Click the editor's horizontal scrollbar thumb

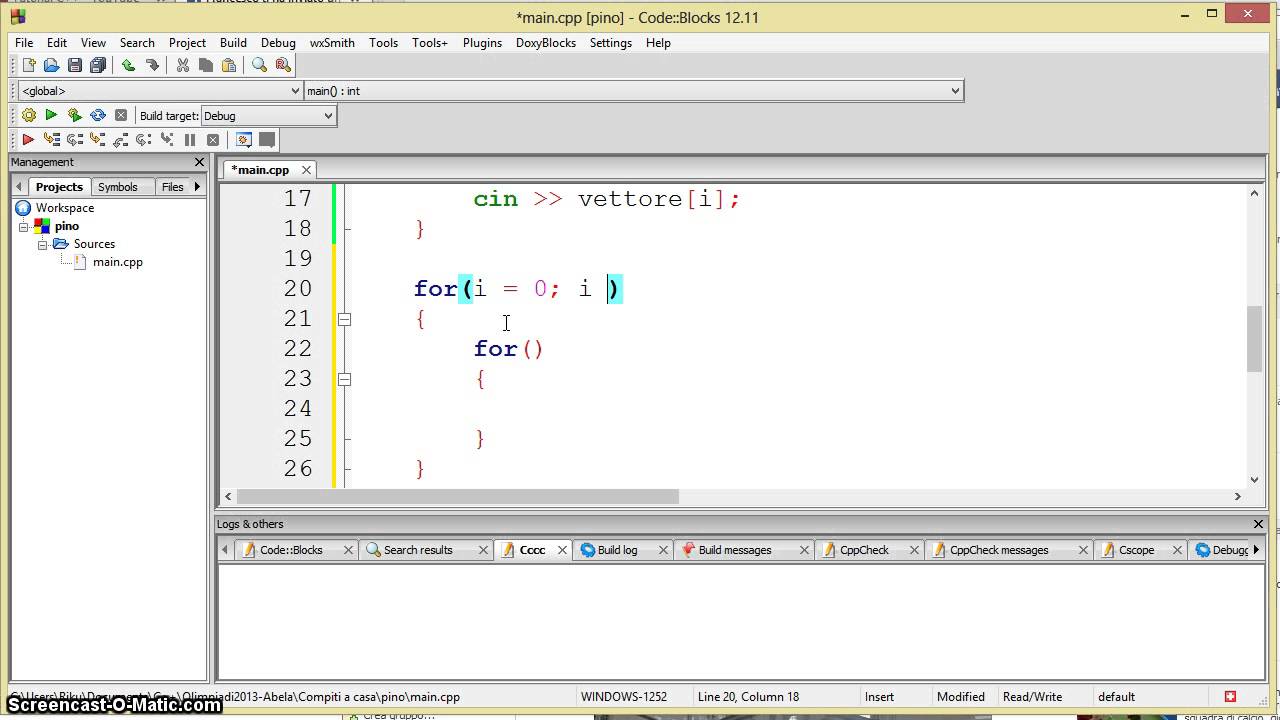[458, 496]
